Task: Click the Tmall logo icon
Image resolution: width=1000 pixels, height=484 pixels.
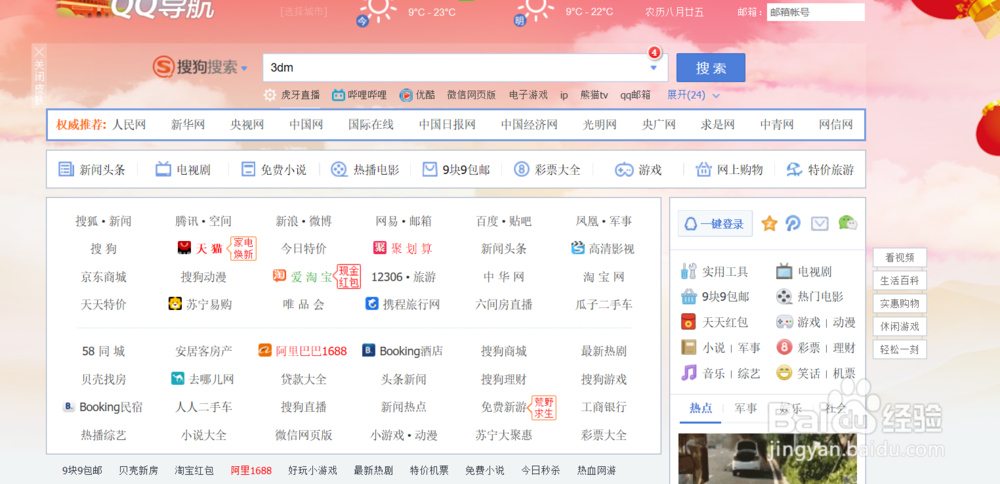Action: (184, 248)
